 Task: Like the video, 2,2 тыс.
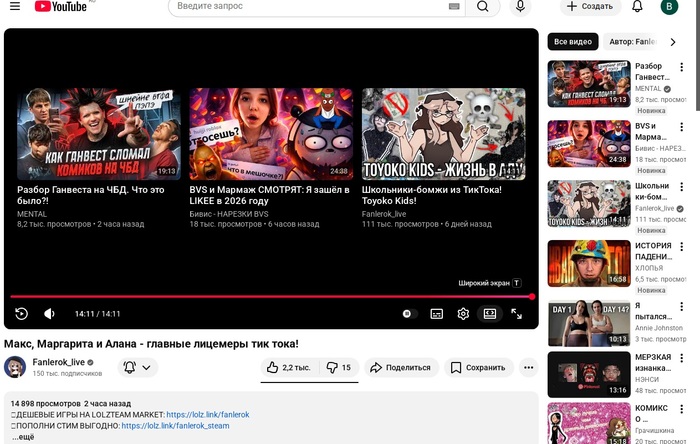coord(289,367)
